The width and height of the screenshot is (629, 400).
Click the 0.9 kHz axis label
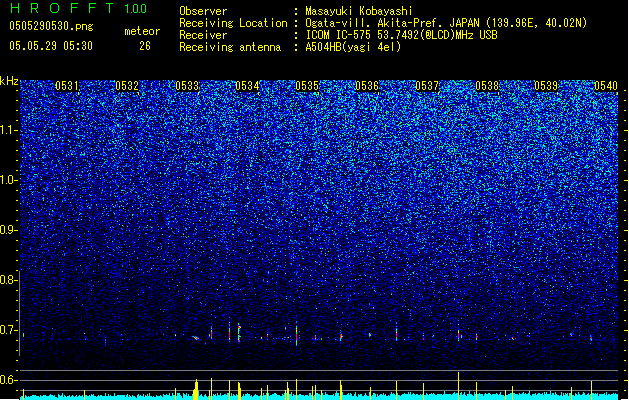[x=9, y=230]
